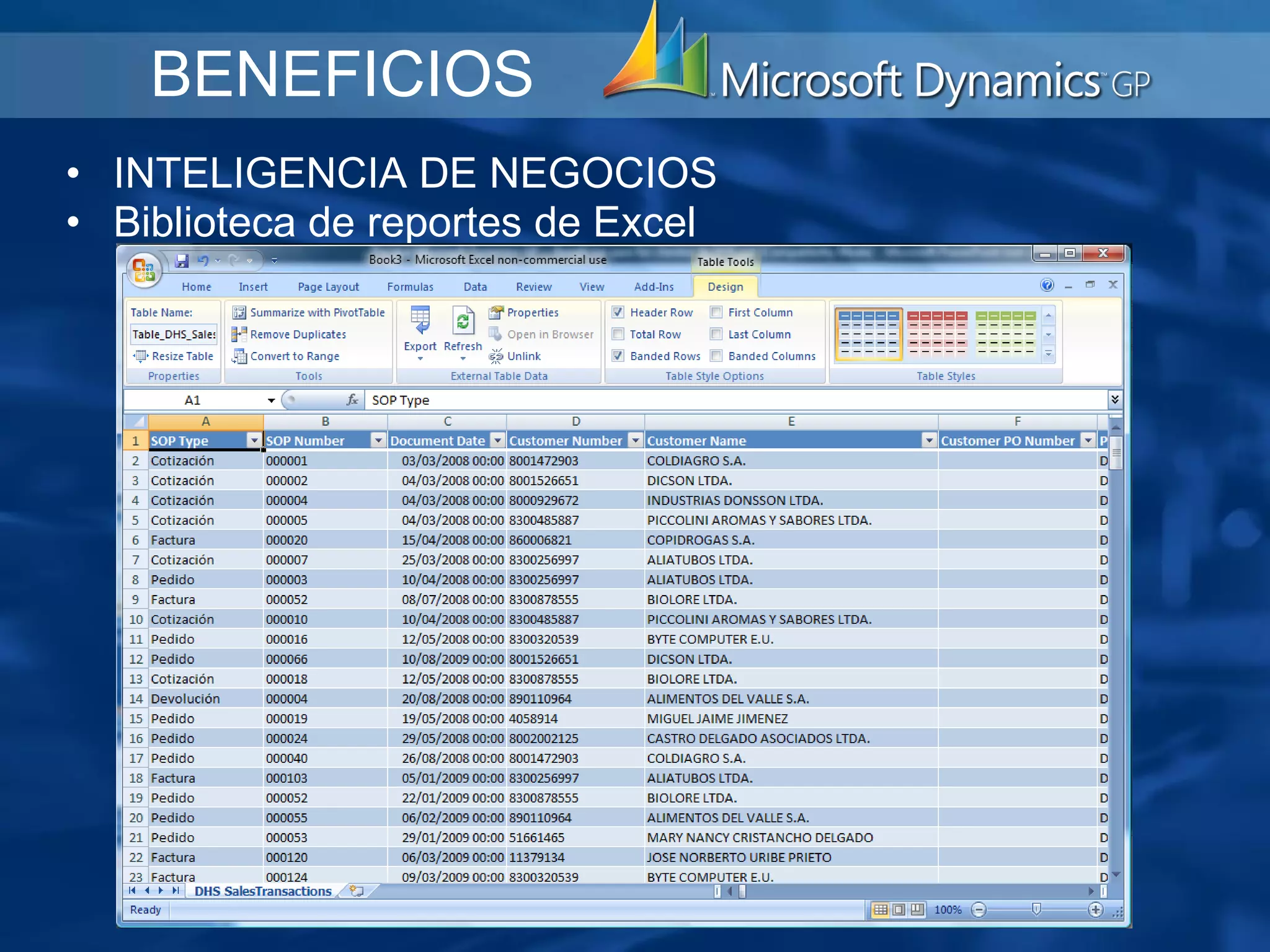Enable the First Column checkbox
This screenshot has height=952, width=1270.
tap(716, 312)
